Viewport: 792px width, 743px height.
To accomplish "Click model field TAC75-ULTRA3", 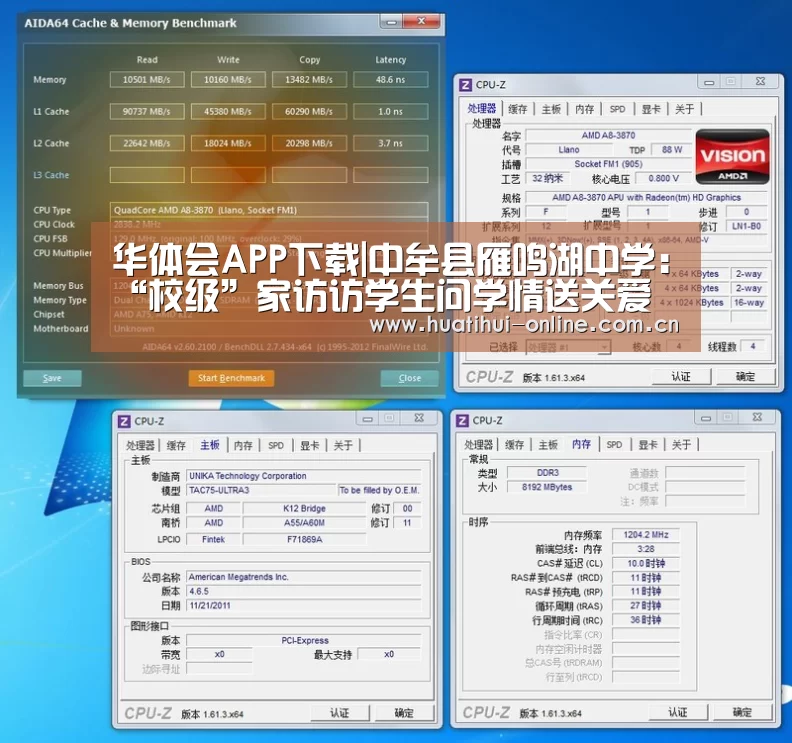I will coord(261,490).
